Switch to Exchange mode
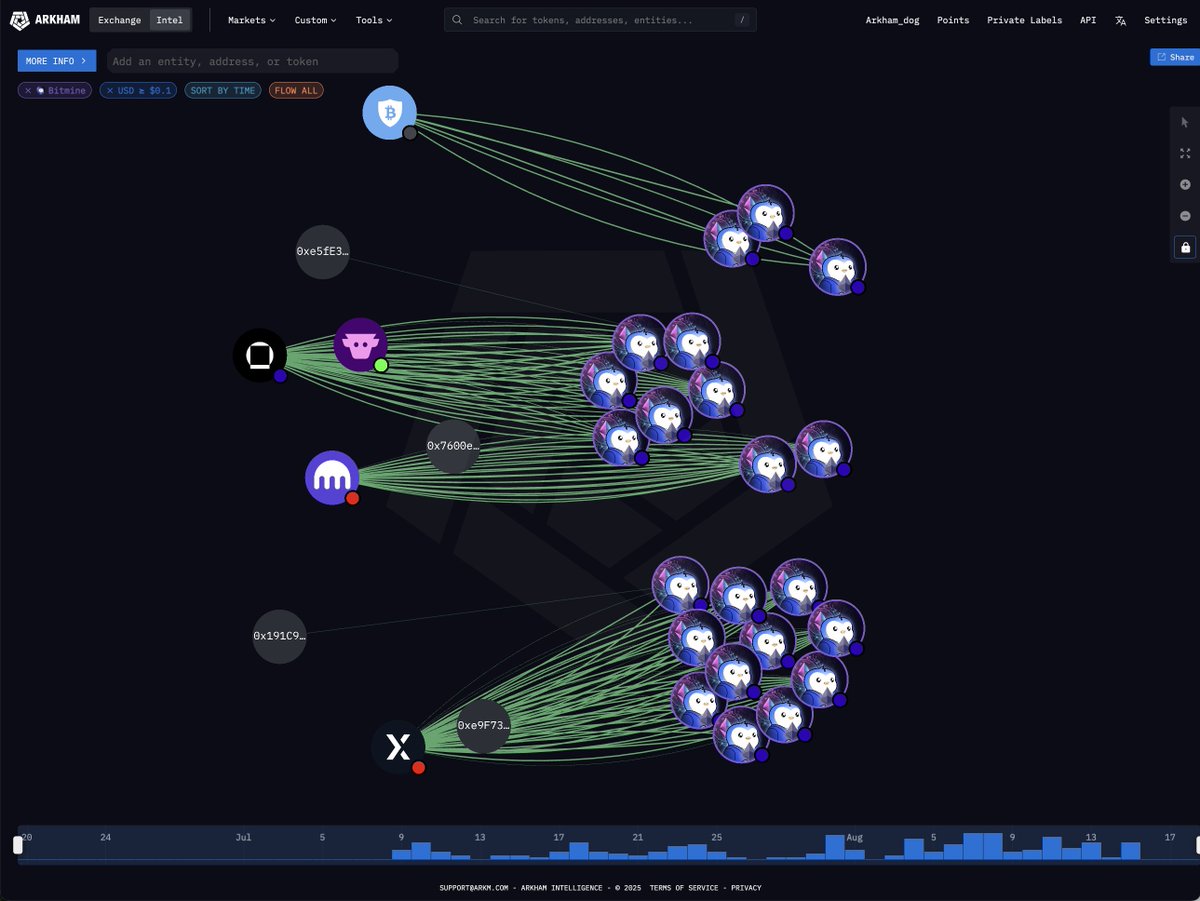 click(119, 20)
